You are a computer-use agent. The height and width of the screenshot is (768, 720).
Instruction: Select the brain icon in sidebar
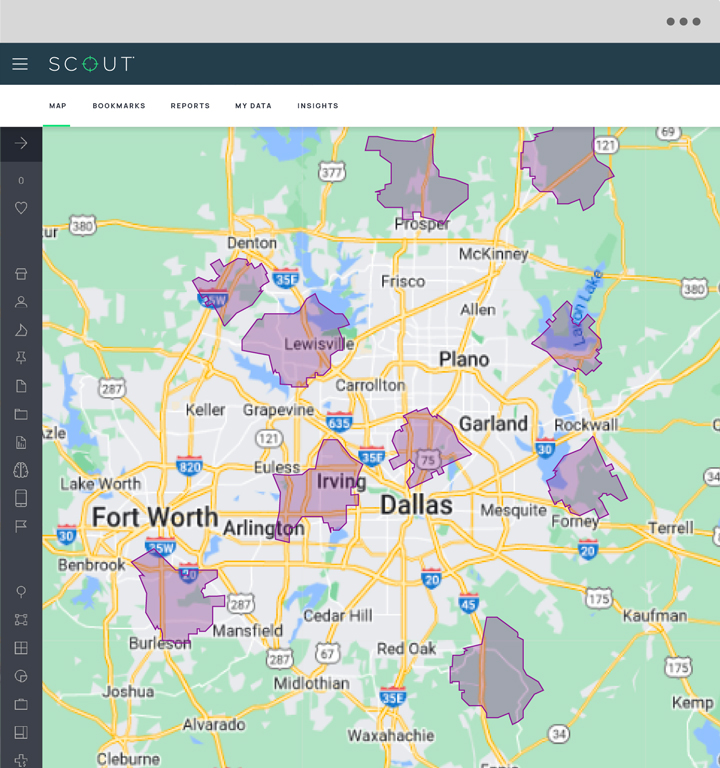click(21, 470)
